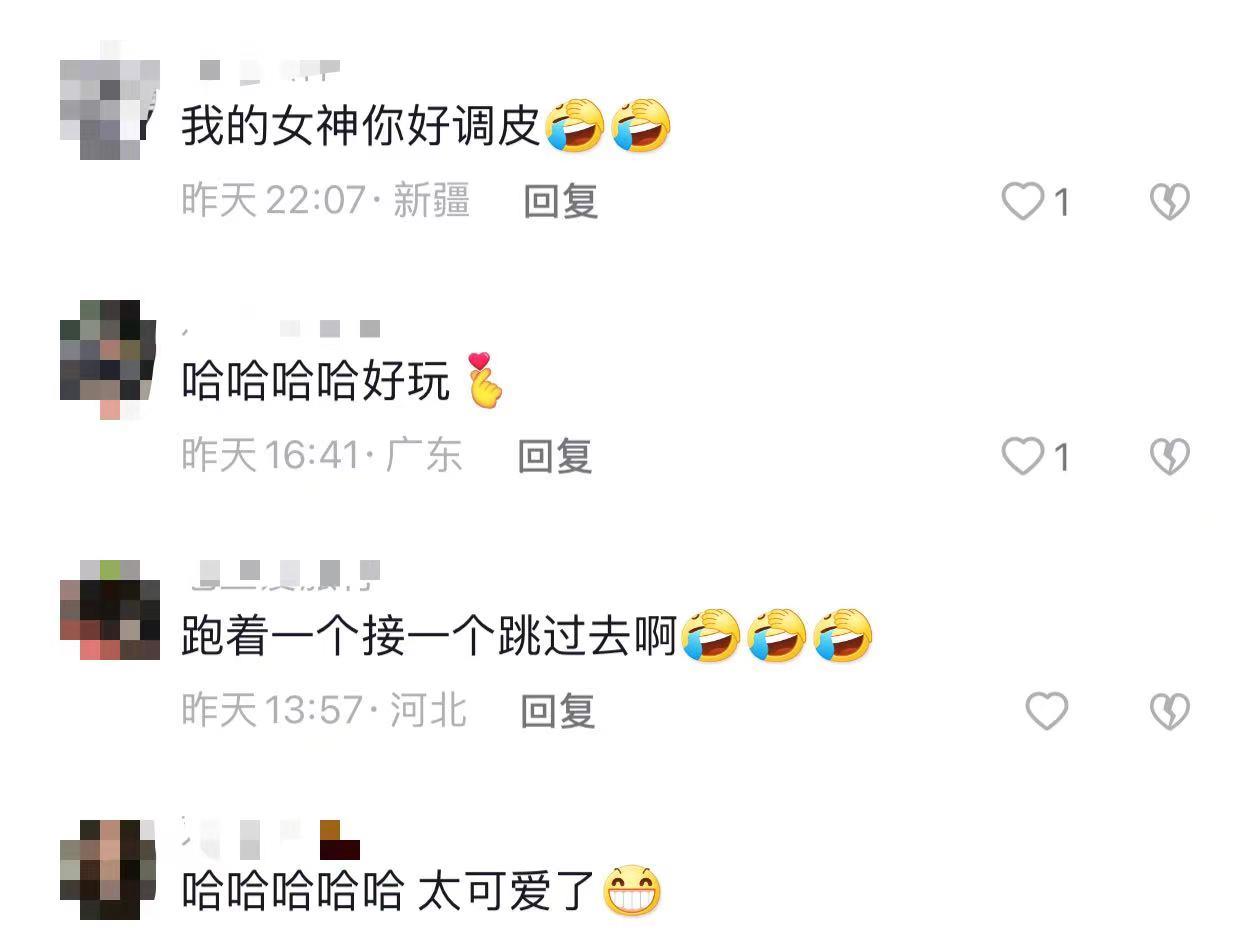Image resolution: width=1242 pixels, height=935 pixels.
Task: Tap broken heart on 广东 comment
Action: (1169, 457)
